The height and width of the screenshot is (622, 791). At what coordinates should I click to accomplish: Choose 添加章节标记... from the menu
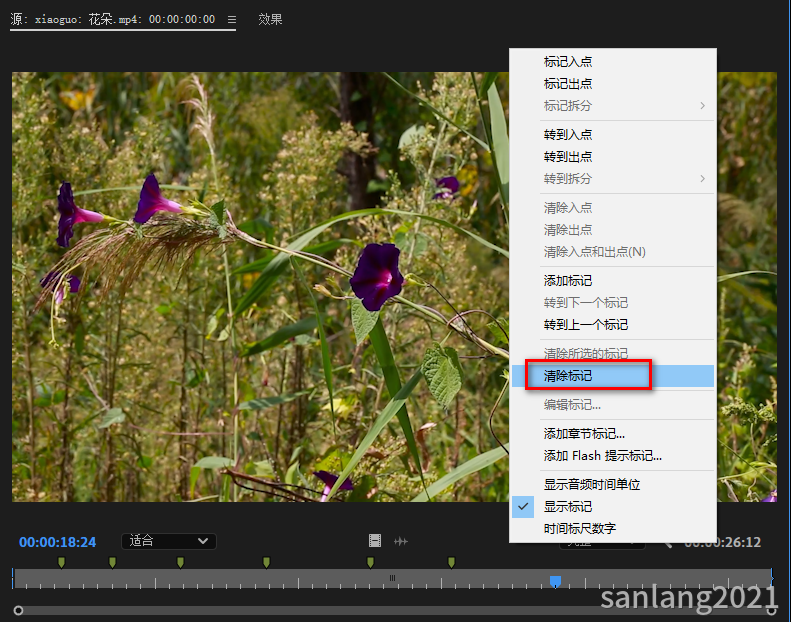pyautogui.click(x=613, y=434)
